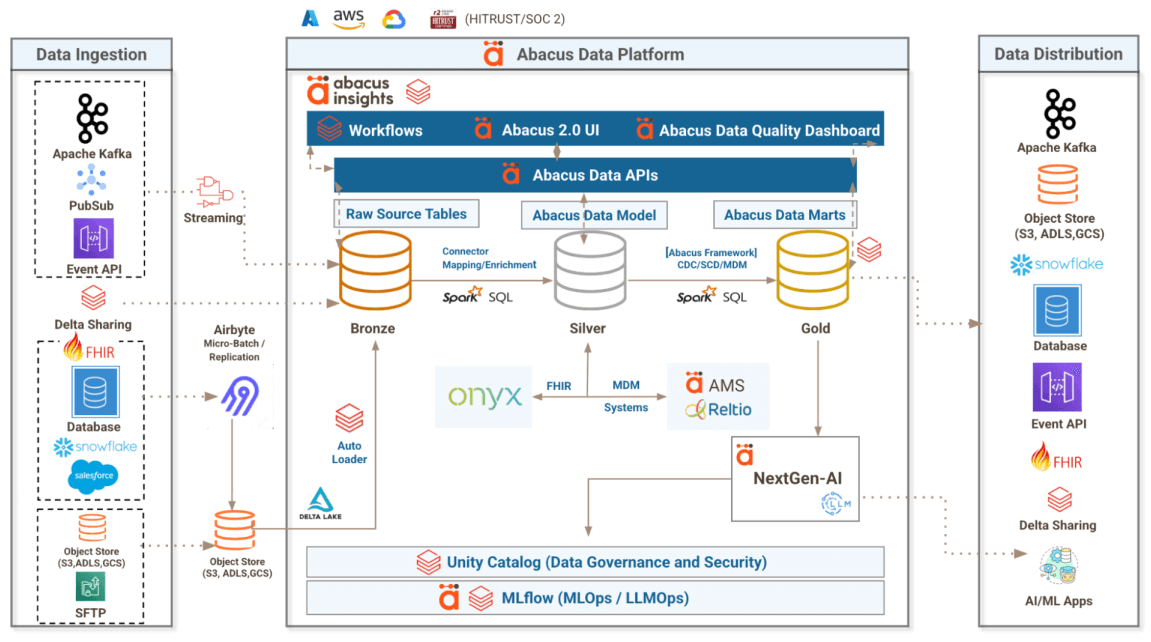
Task: Click Snowflake logo in Data Ingestion
Action: 95,447
